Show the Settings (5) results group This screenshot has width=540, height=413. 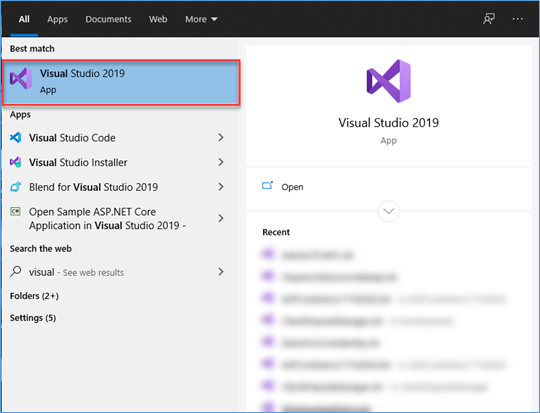[33, 318]
